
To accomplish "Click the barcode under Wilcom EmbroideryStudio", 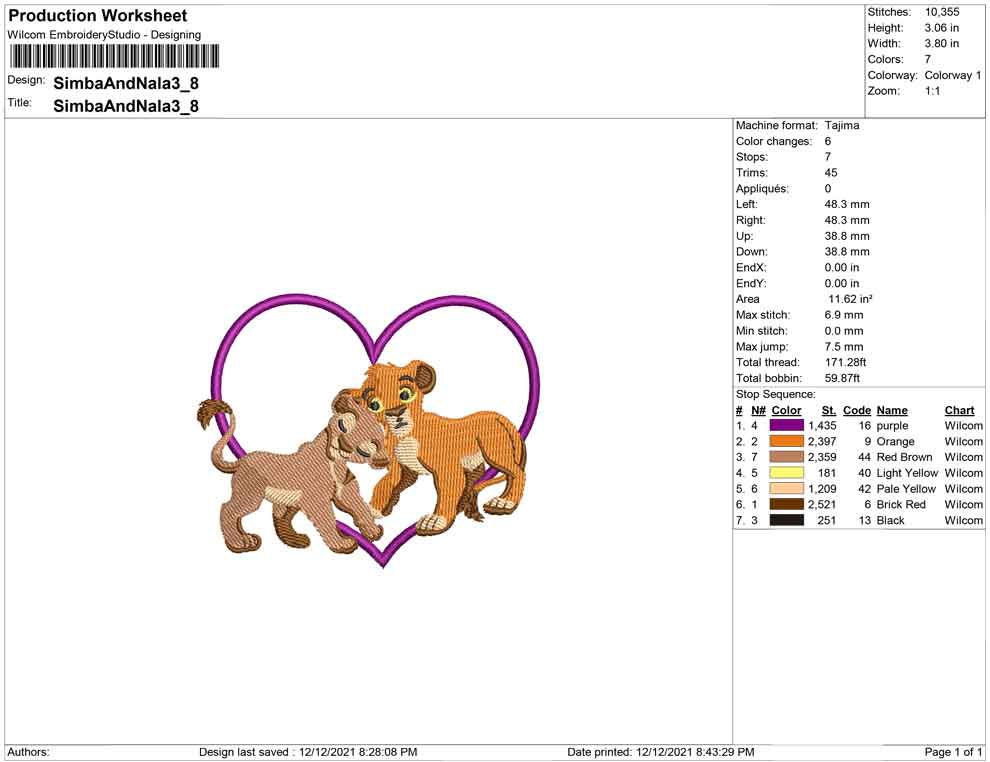I will [114, 56].
